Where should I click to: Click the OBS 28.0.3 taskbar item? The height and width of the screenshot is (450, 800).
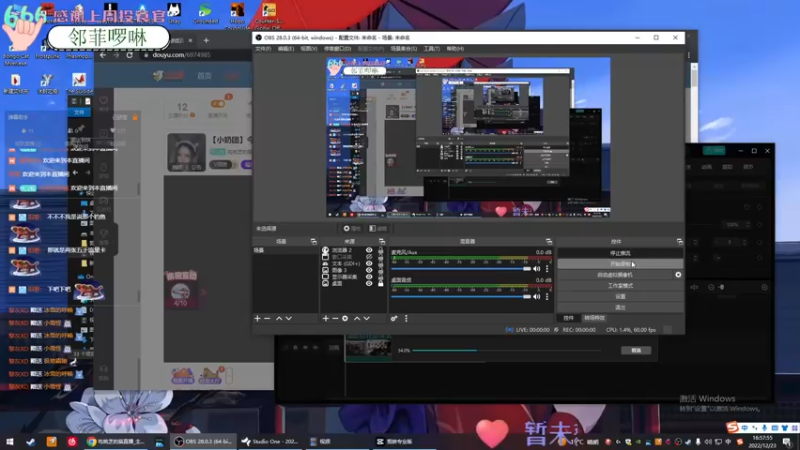click(x=203, y=441)
